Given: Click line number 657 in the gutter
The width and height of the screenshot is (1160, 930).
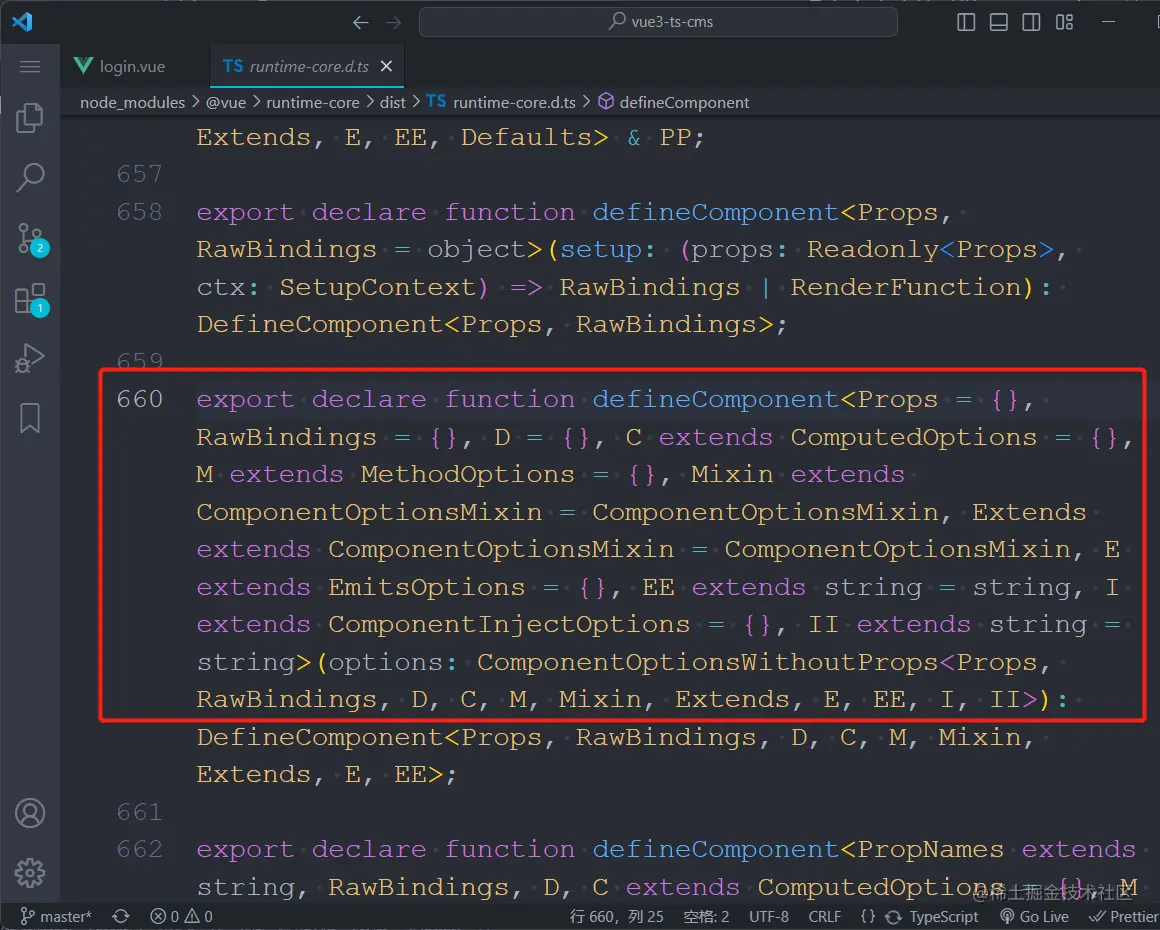Looking at the screenshot, I should tap(140, 175).
